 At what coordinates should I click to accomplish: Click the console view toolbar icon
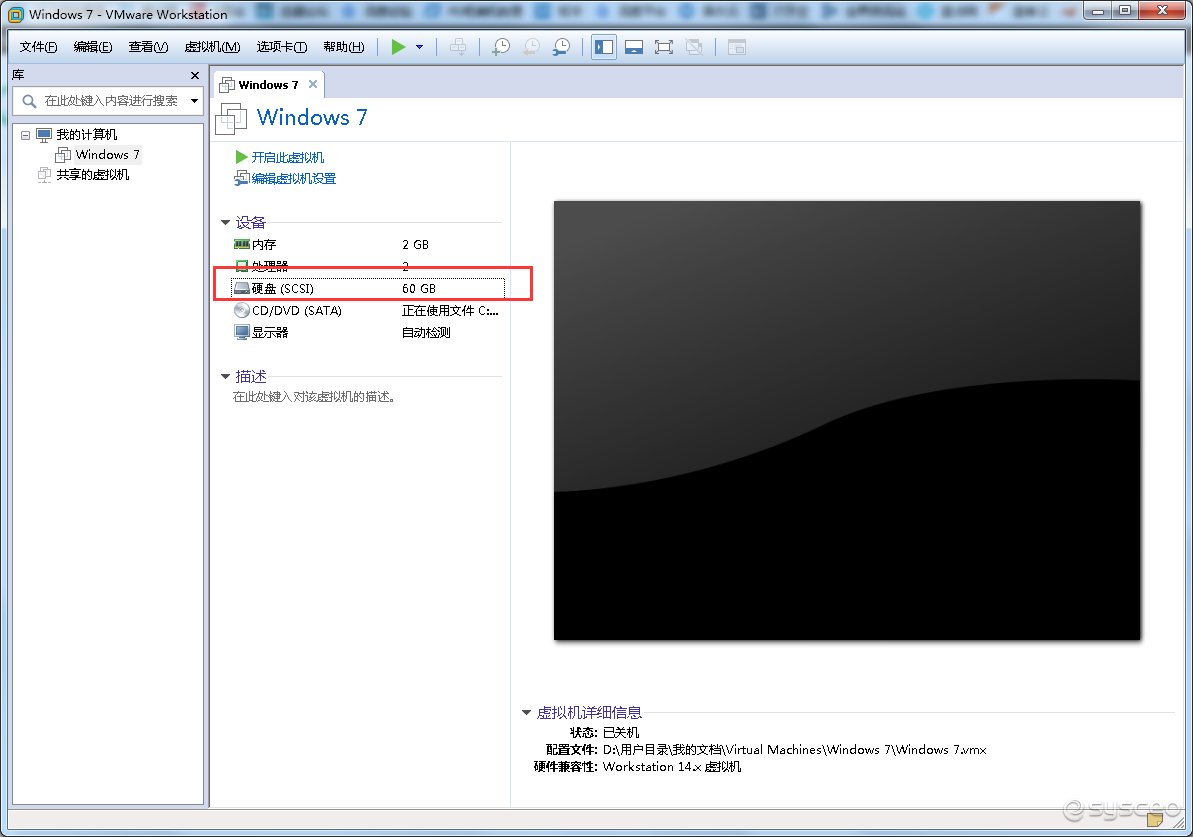point(736,47)
